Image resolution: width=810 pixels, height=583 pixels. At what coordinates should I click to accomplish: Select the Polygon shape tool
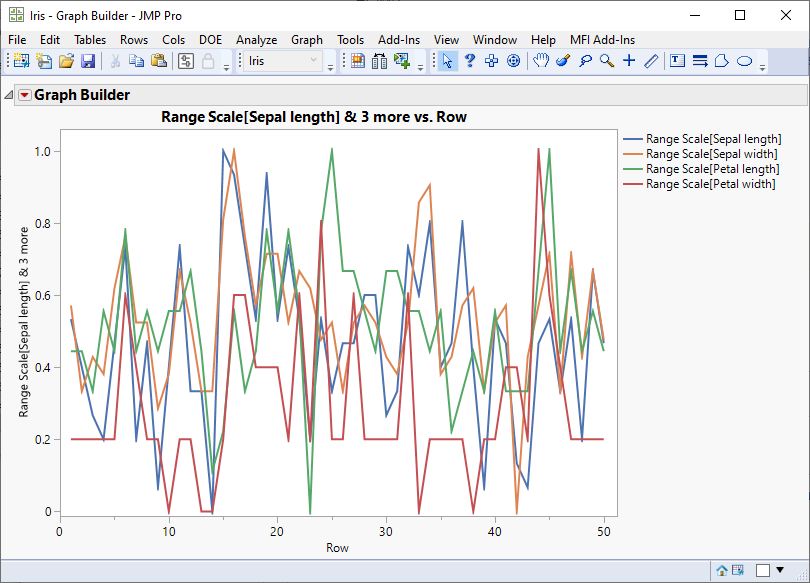(722, 61)
